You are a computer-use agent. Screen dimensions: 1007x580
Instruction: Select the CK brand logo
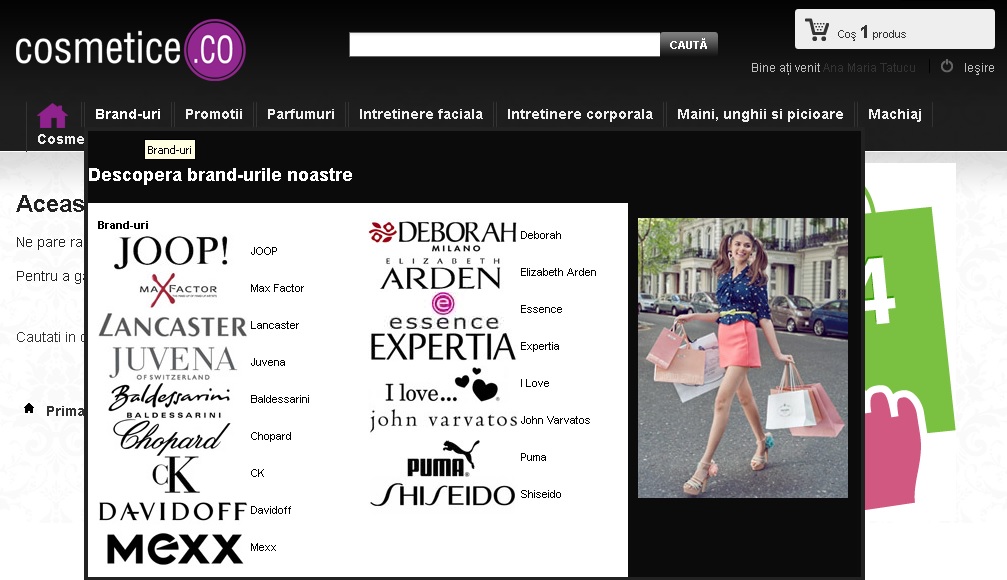click(175, 474)
